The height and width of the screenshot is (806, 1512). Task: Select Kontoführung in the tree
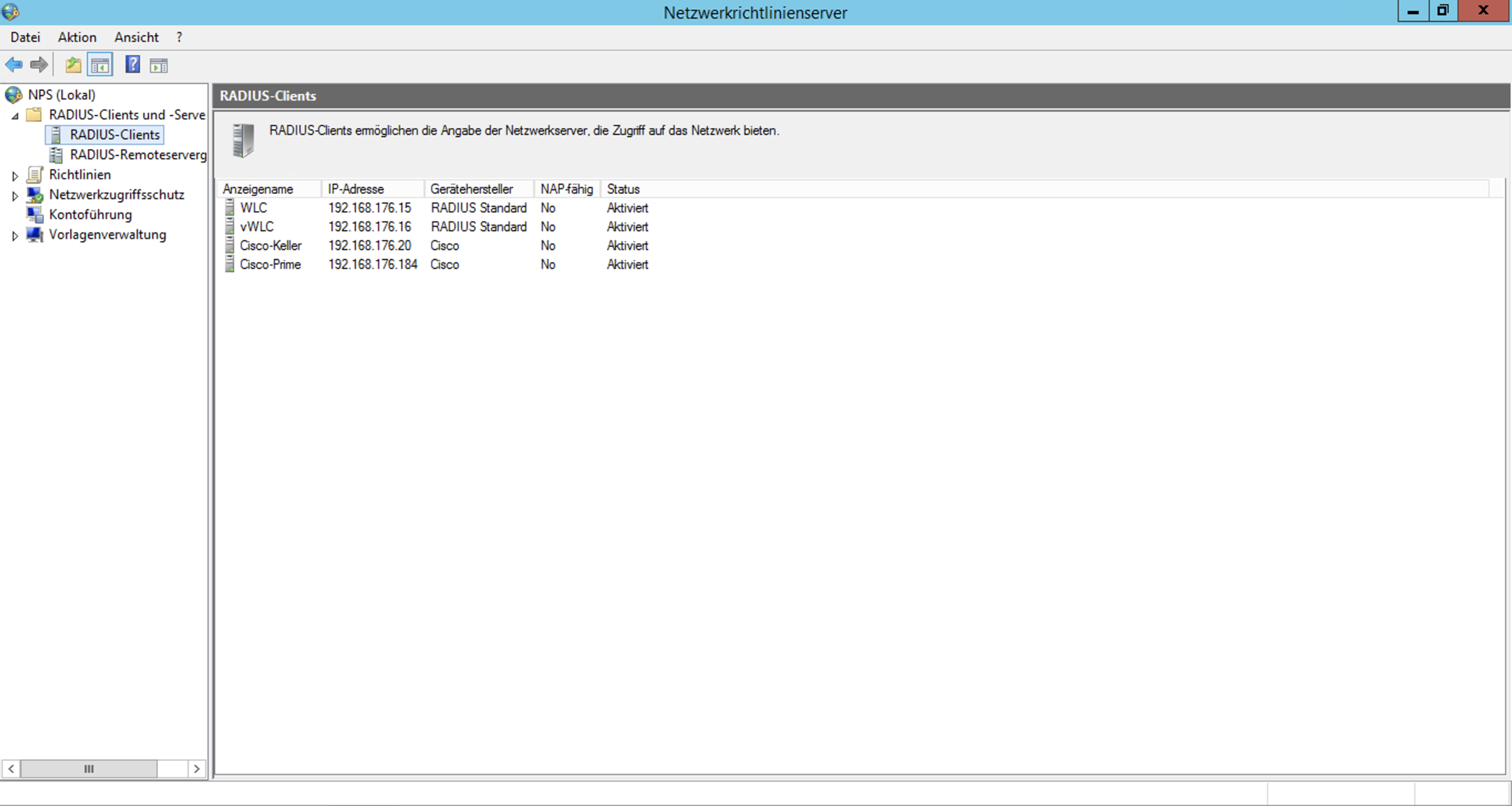point(91,214)
